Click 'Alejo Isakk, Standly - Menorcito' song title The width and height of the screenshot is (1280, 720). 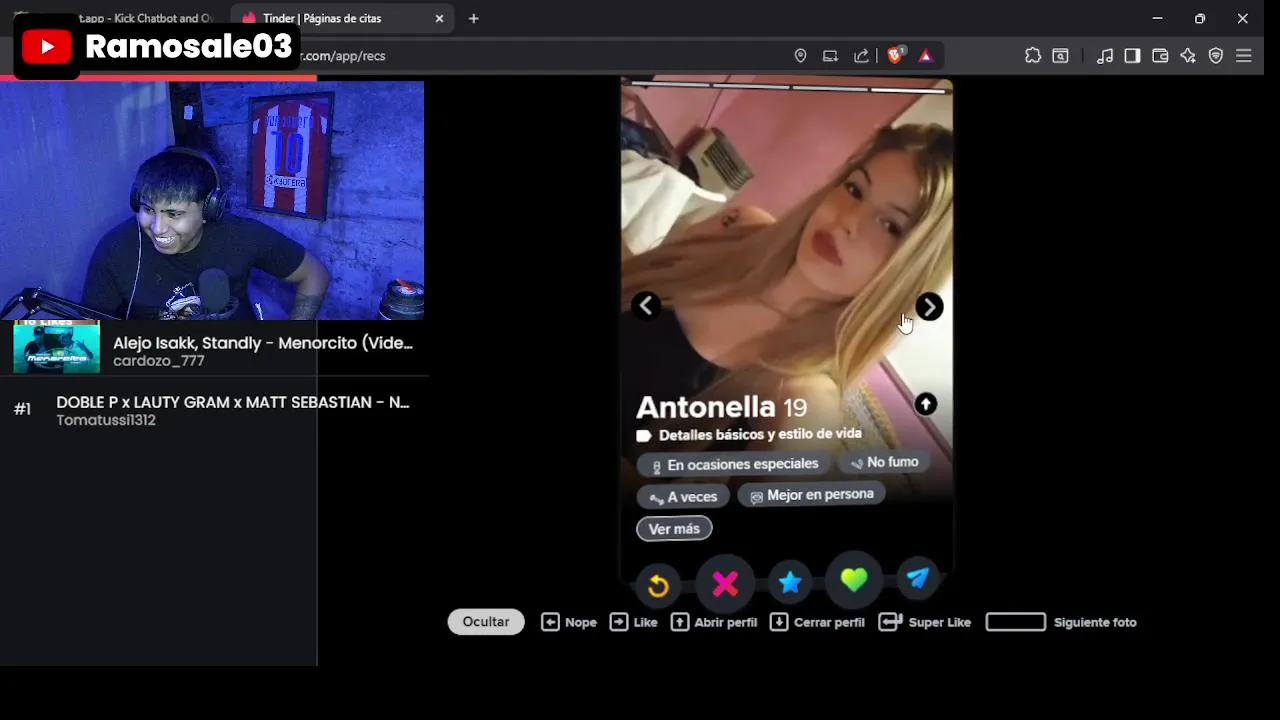point(263,343)
